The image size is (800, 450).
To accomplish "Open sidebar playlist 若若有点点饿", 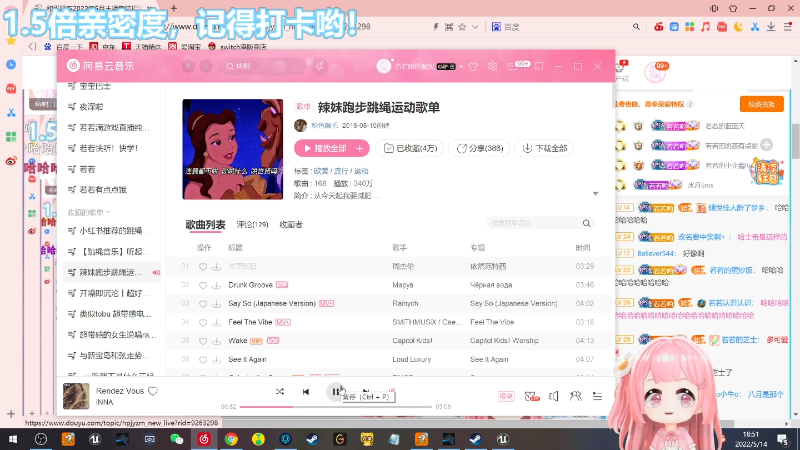I will pyautogui.click(x=112, y=189).
